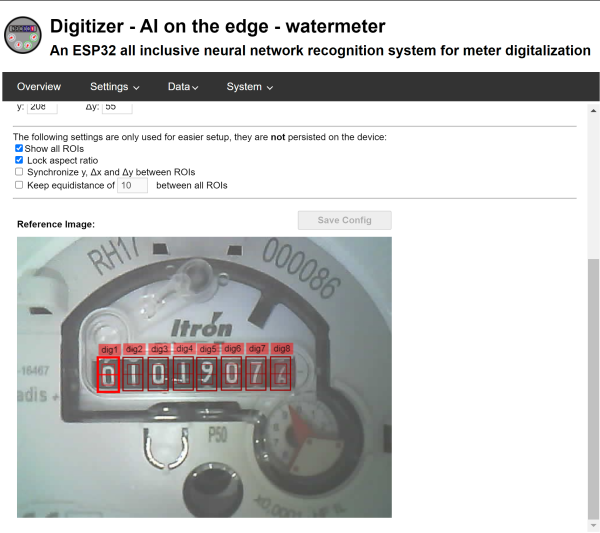600x533 pixels.
Task: Click the Save Config button
Action: [x=344, y=220]
